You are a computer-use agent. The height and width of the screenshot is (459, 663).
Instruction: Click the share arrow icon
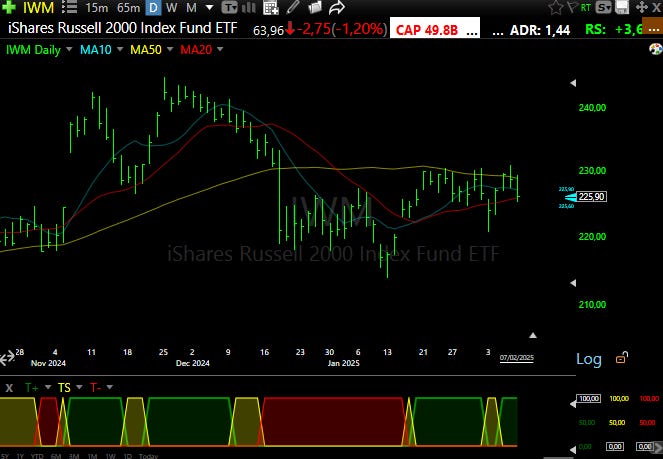[x=337, y=7]
